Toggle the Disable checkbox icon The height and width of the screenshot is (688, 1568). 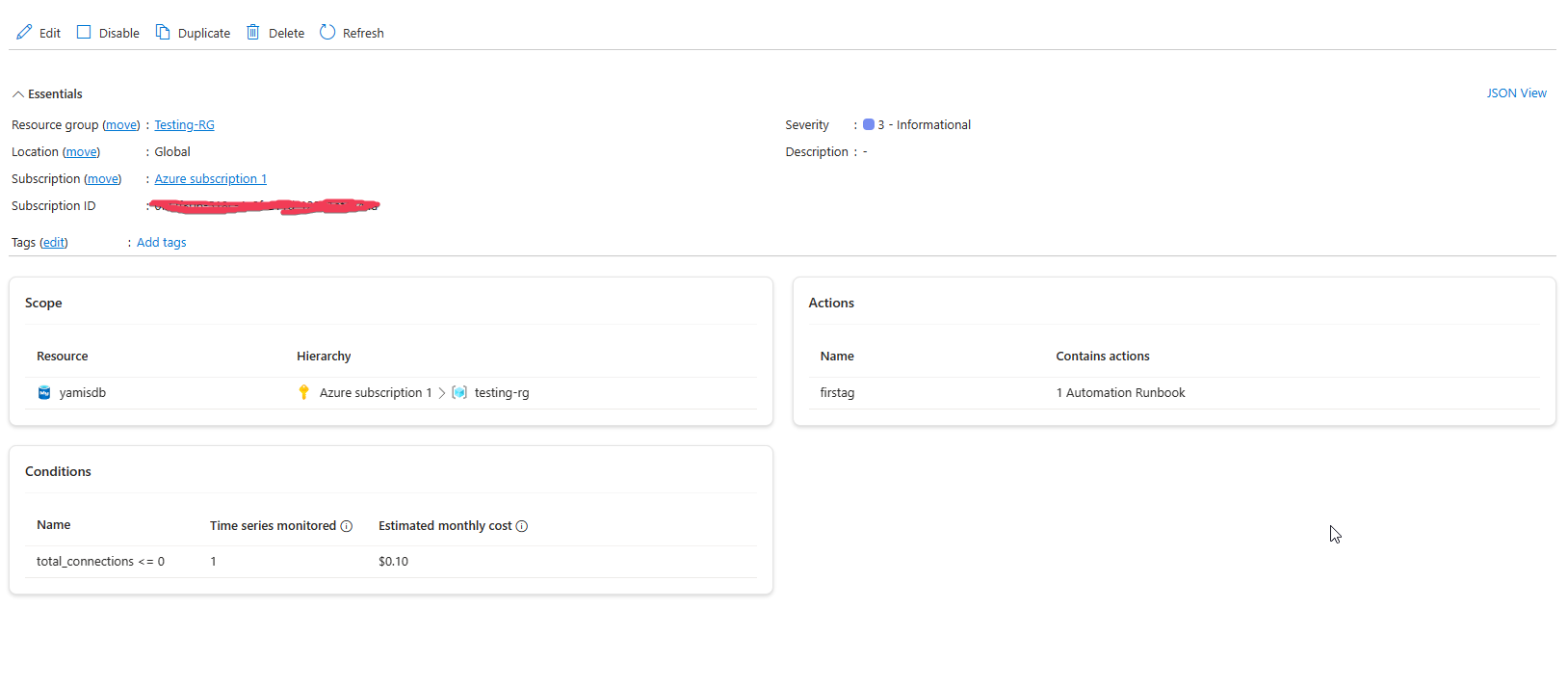[x=84, y=32]
